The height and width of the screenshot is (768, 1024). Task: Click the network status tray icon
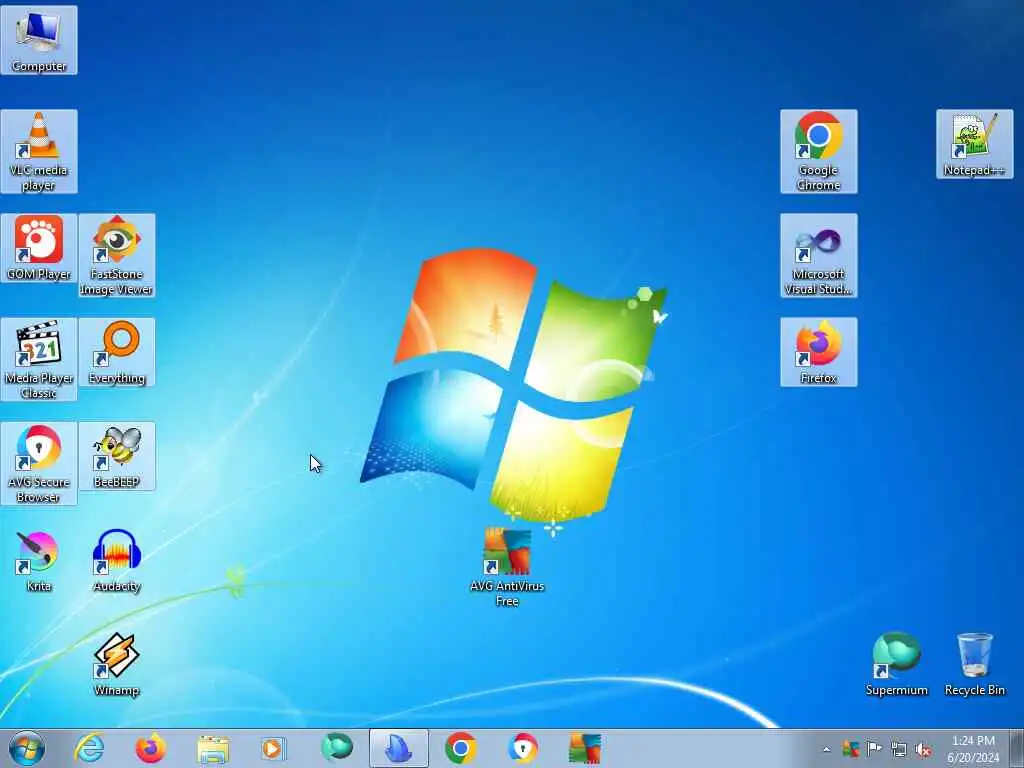[x=899, y=749]
